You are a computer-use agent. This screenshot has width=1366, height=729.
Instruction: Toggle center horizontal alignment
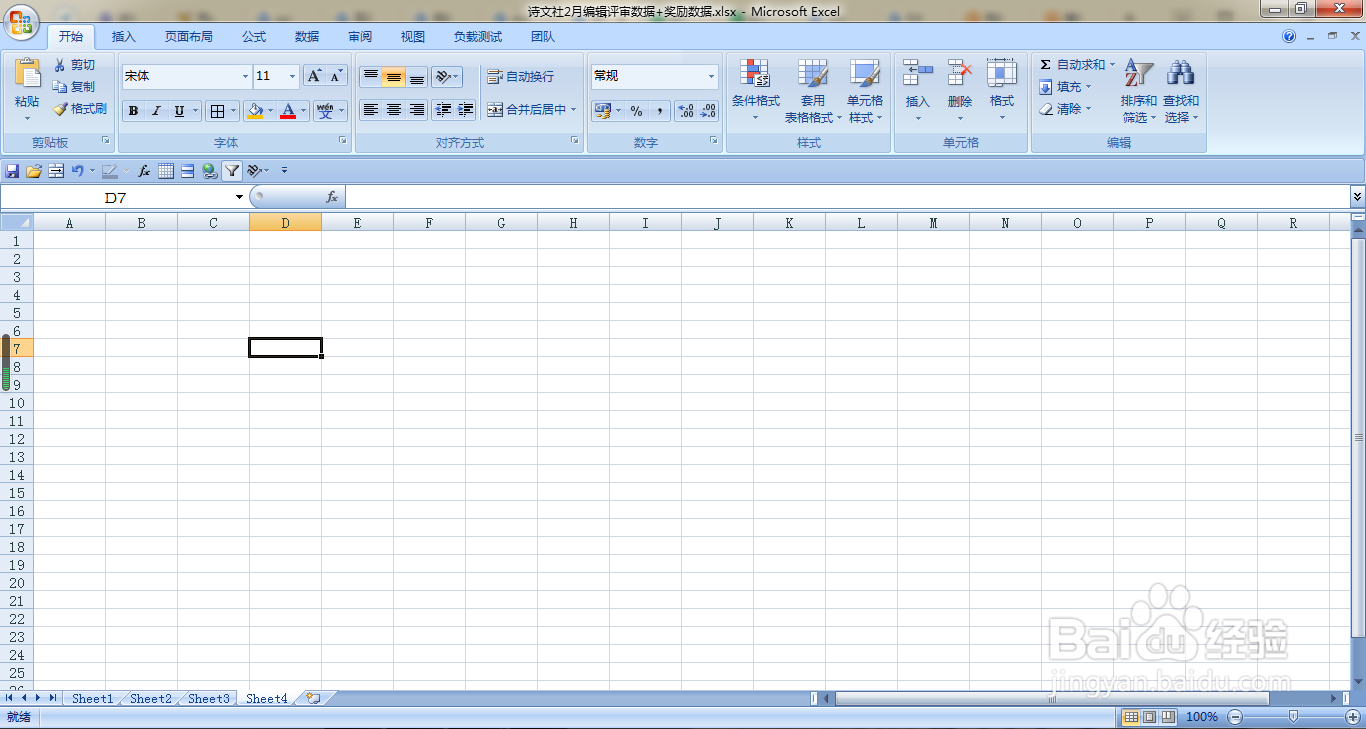(x=394, y=110)
